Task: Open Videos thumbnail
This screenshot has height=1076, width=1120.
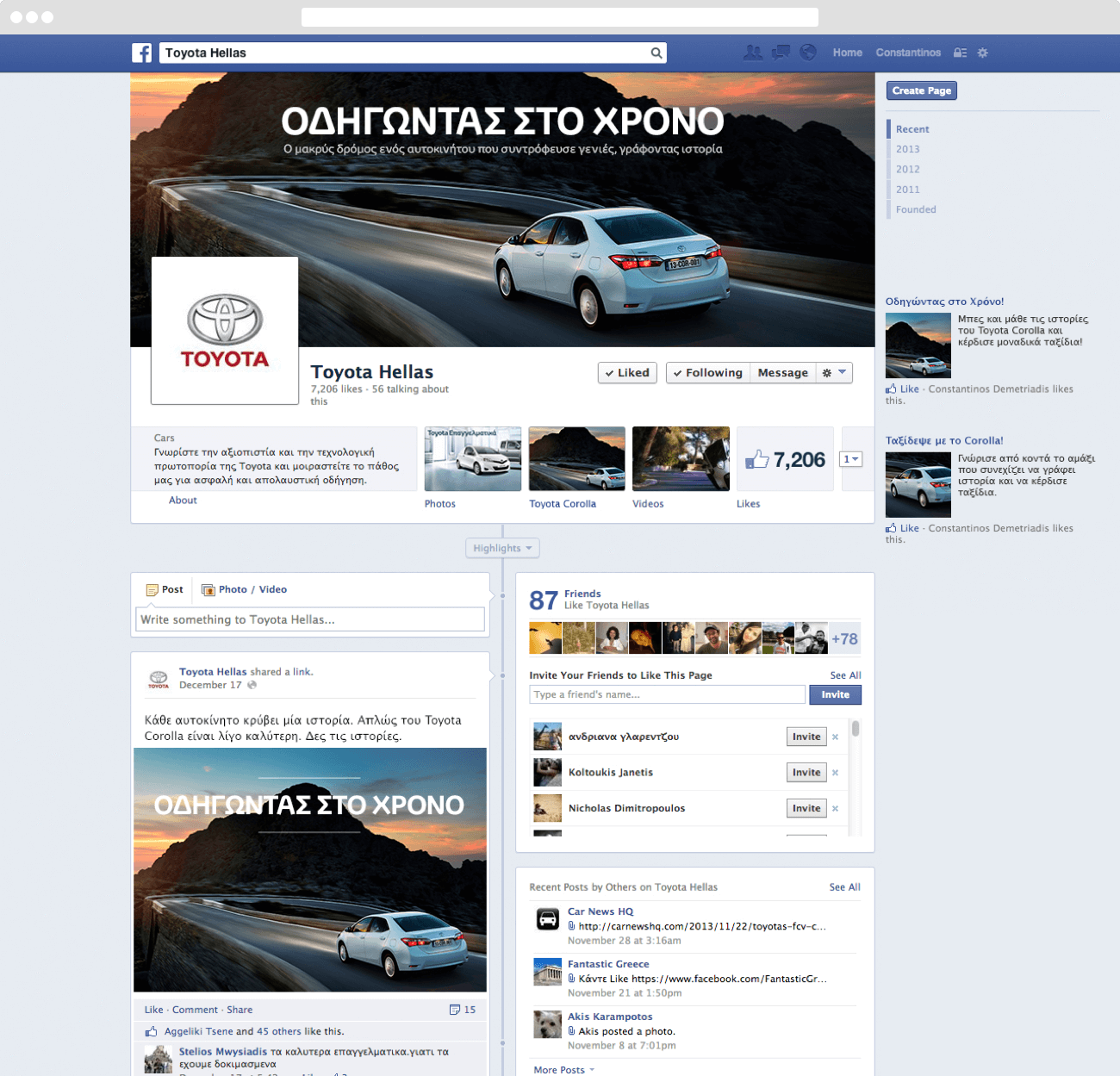Action: 681,459
